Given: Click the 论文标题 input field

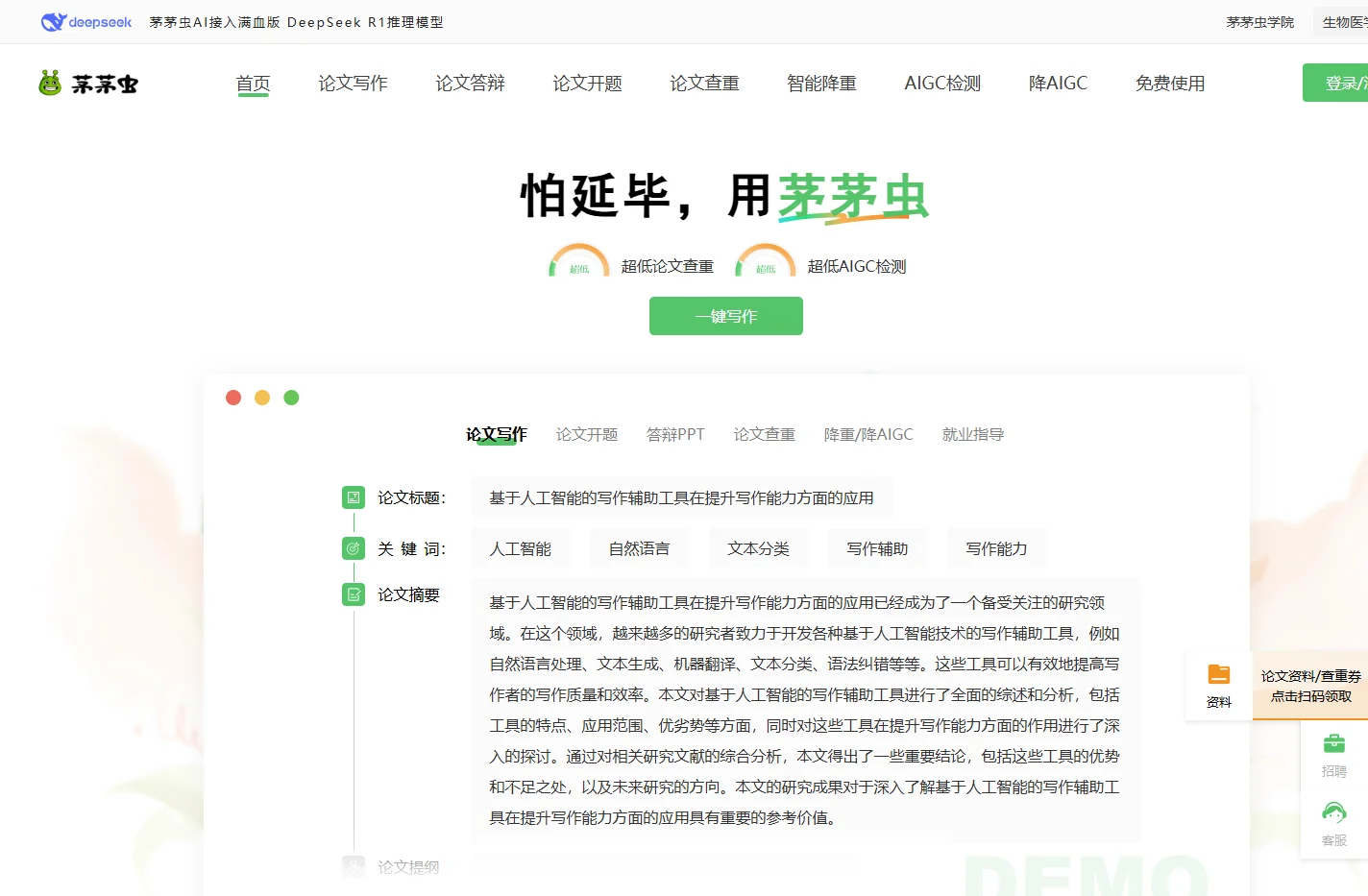Looking at the screenshot, I should [x=682, y=497].
